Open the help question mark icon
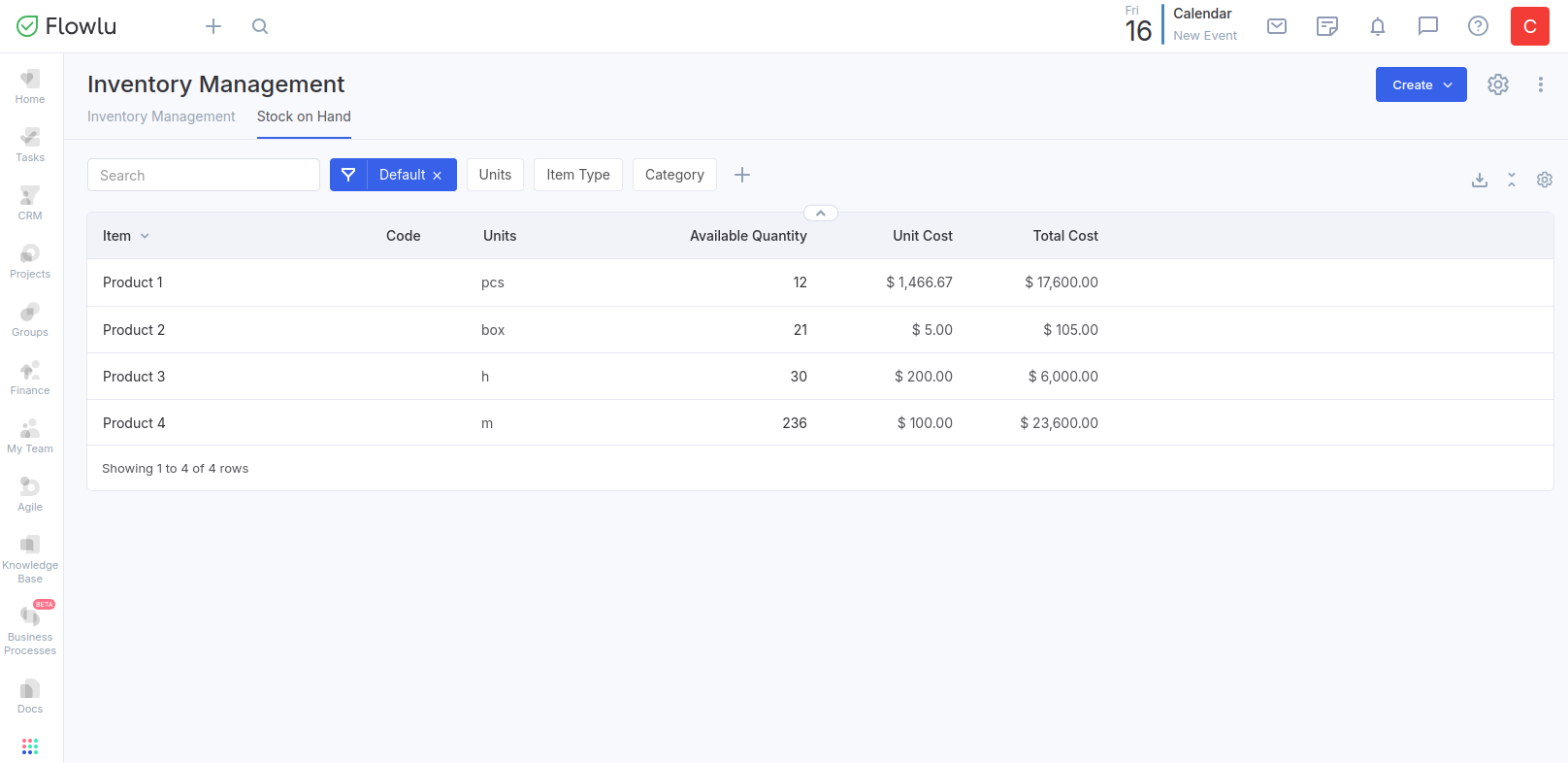 click(1478, 26)
